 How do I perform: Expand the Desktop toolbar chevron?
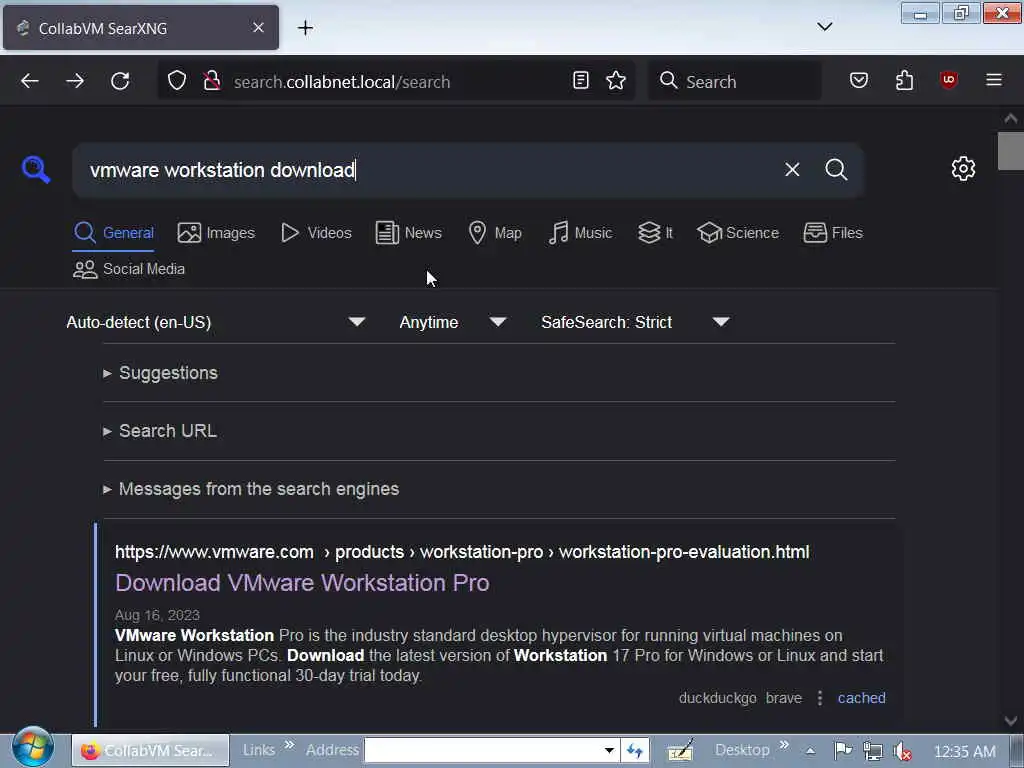coord(784,745)
